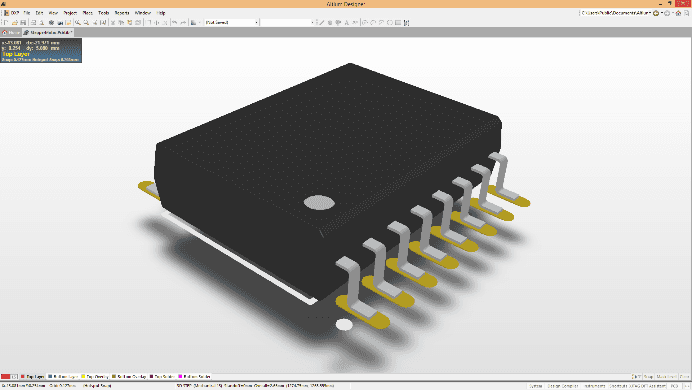Click the Home page icon at top right
This screenshot has width=692, height=390.
[678, 13]
